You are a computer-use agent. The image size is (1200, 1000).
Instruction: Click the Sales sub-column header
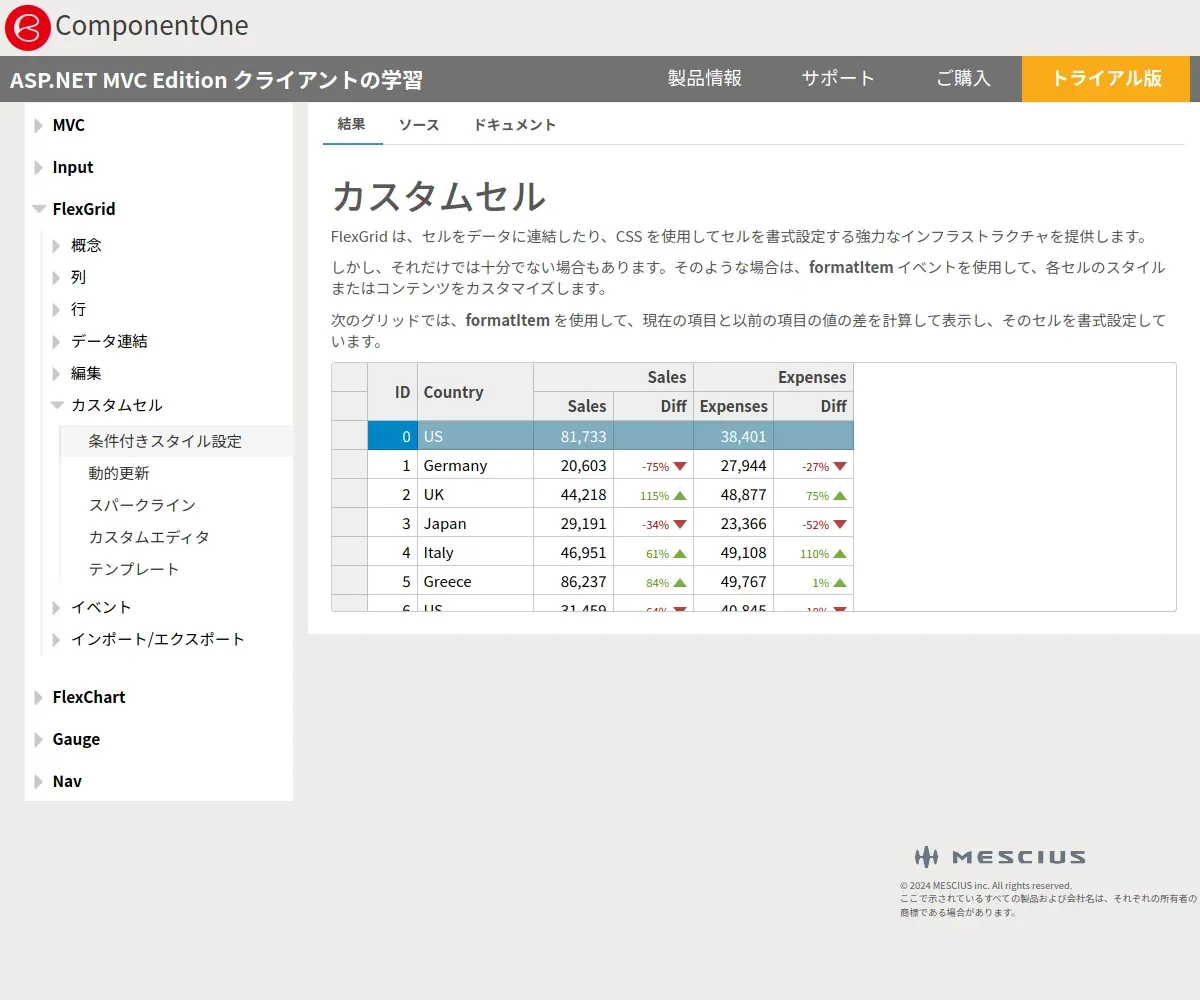tap(574, 406)
